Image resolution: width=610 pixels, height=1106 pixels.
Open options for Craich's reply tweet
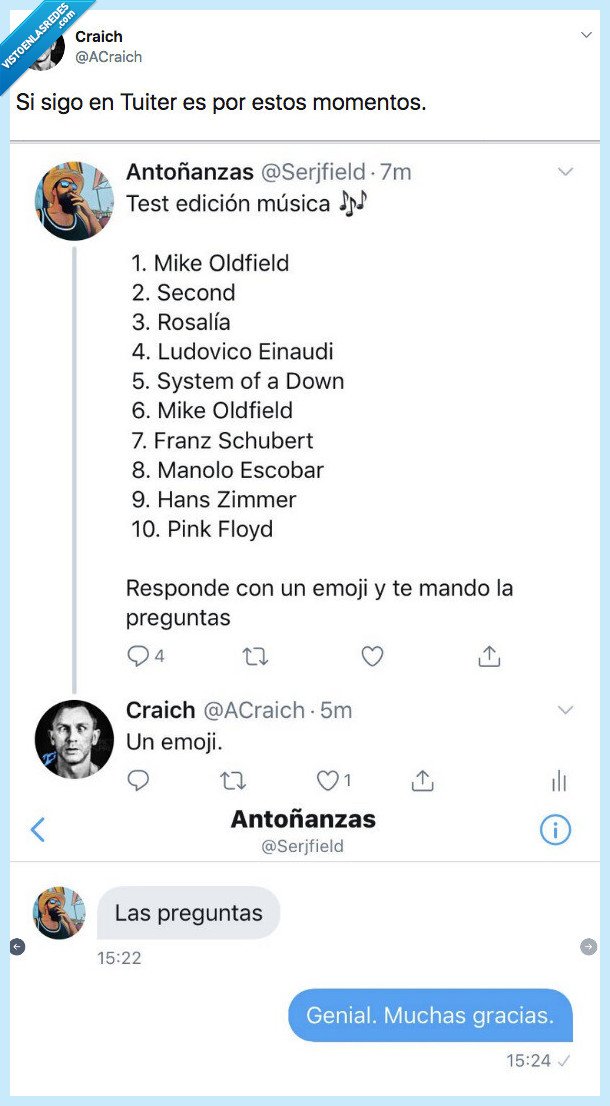(564, 709)
